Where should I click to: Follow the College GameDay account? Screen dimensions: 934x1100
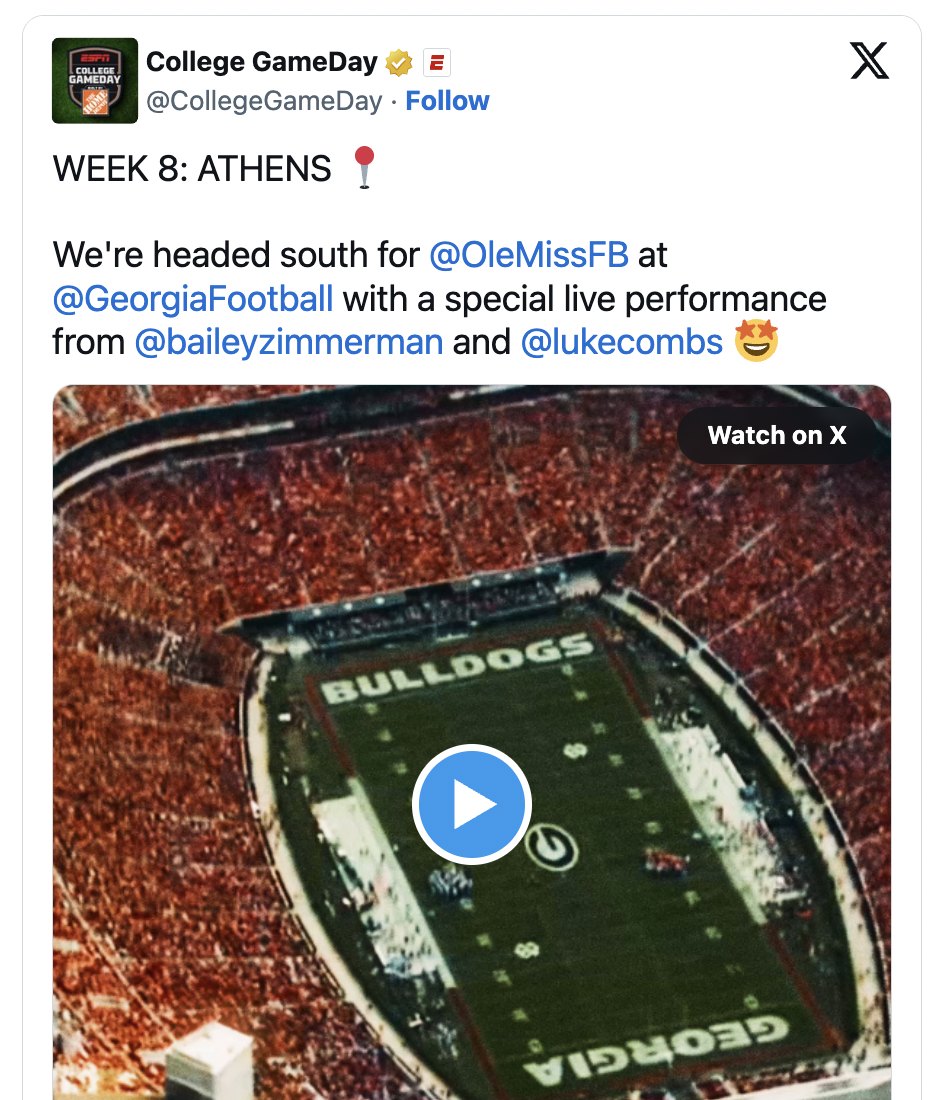pyautogui.click(x=447, y=101)
